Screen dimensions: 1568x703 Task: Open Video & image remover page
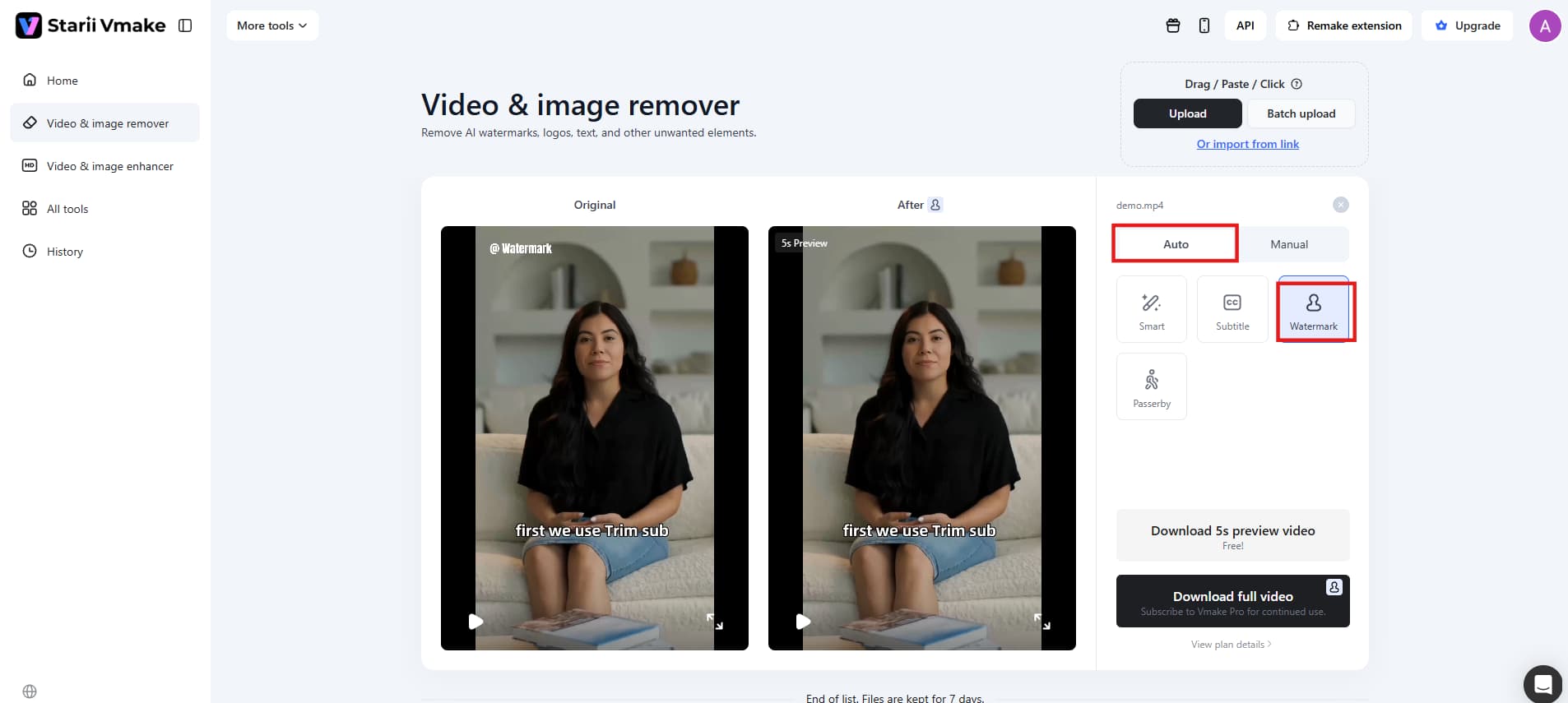click(104, 123)
